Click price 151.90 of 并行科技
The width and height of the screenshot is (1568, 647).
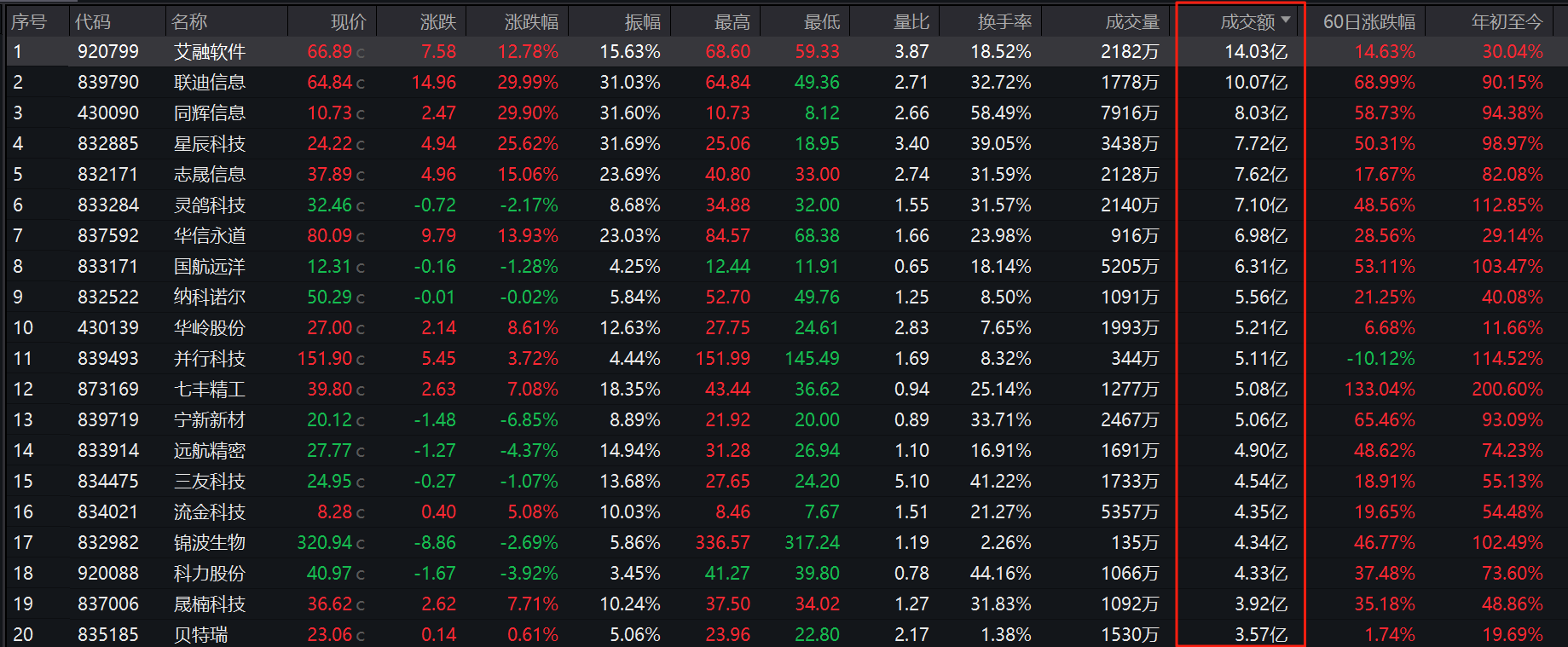pyautogui.click(x=325, y=359)
